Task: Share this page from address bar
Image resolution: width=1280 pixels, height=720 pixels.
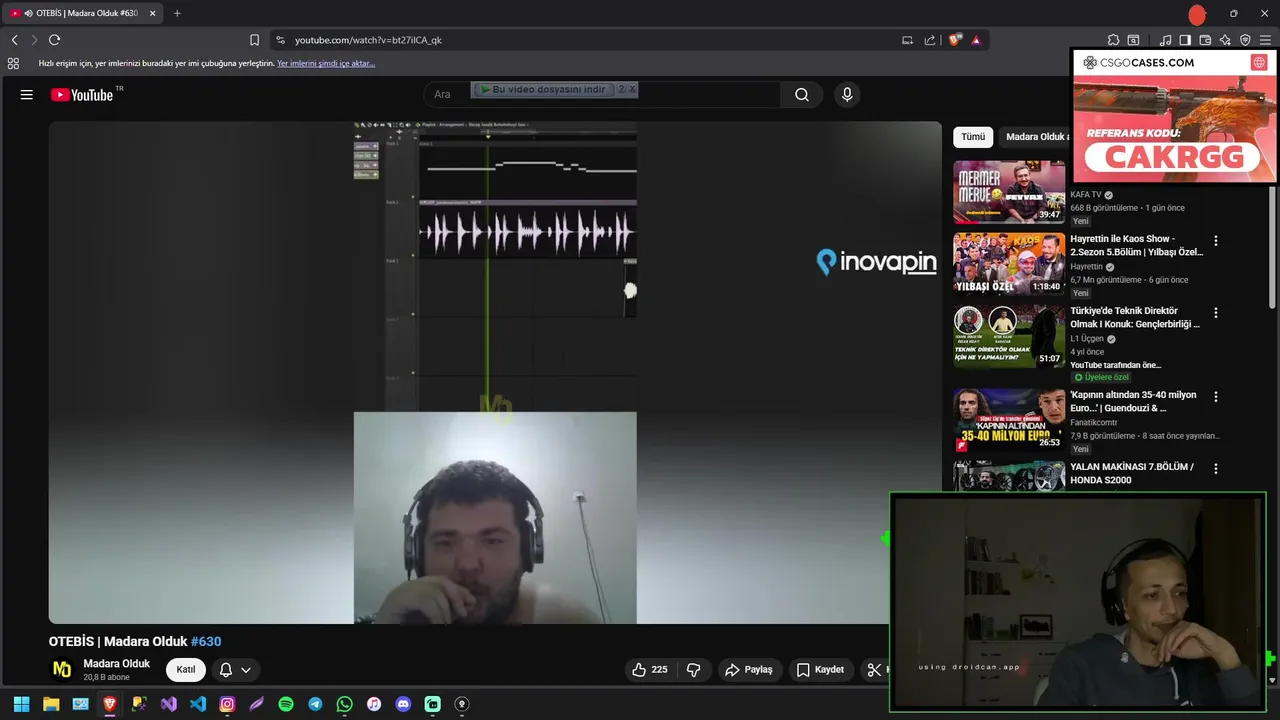Action: pos(930,40)
